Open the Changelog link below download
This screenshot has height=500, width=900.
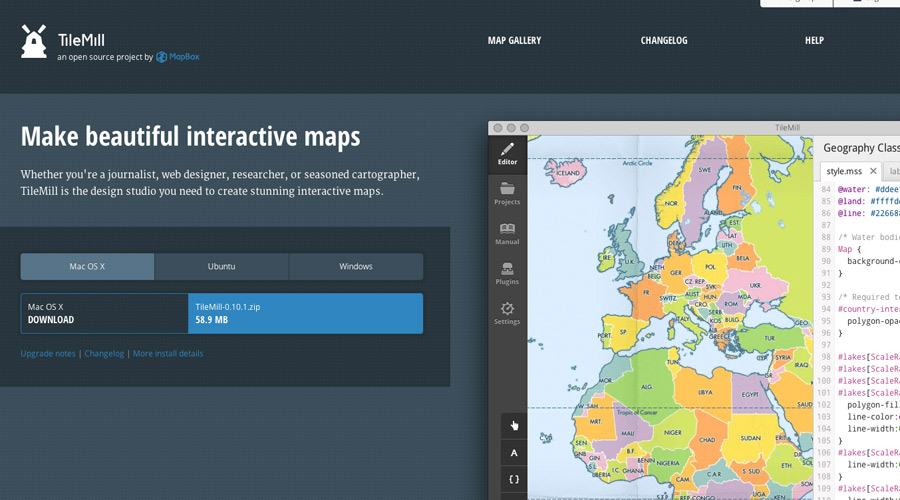point(104,354)
